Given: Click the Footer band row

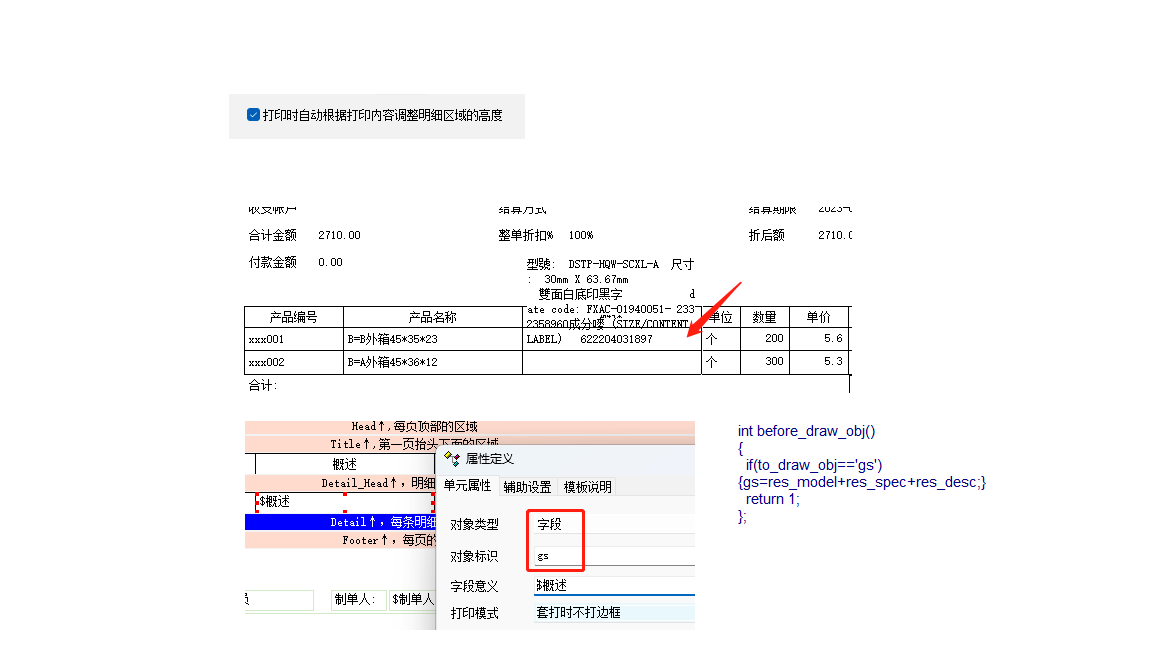Looking at the screenshot, I should [340, 540].
